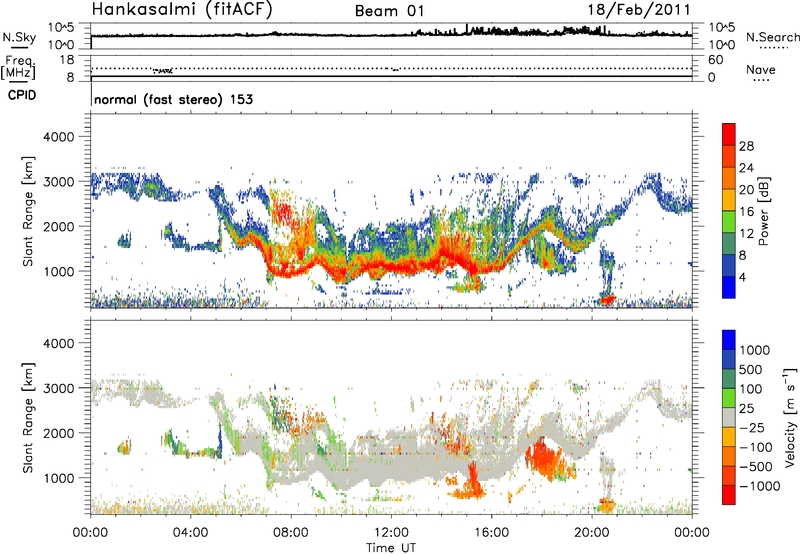Pick the light green 12-16 dB Power segment
800x554 pixels.
[729, 222]
